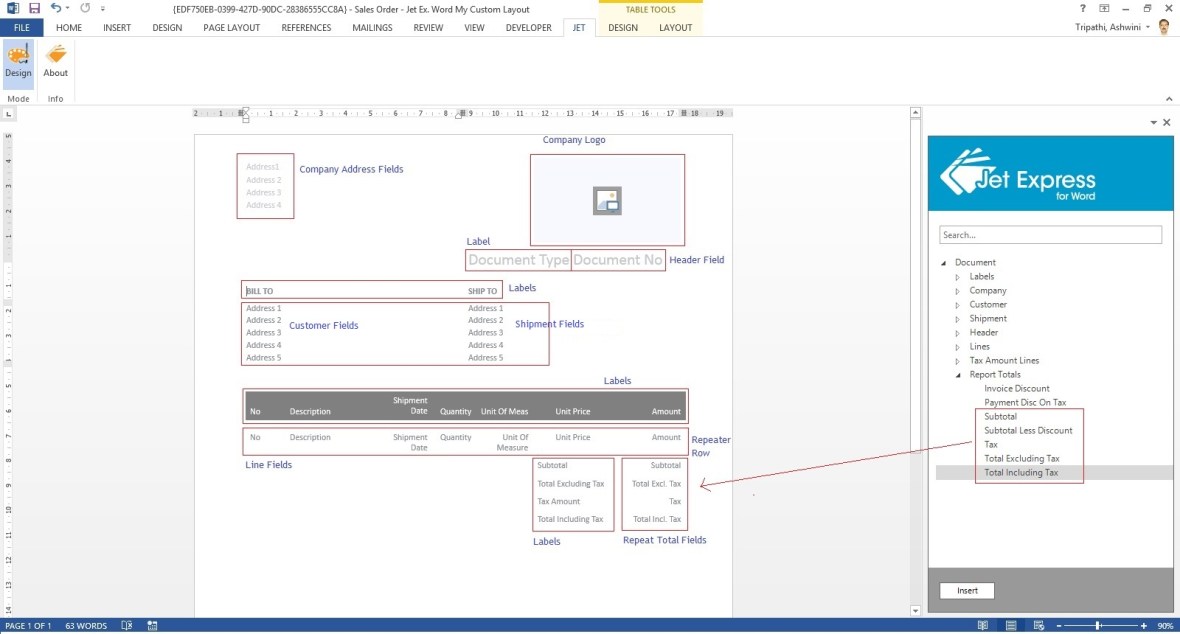
Task: Click the Save icon on Quick Access Toolbar
Action: click(34, 9)
